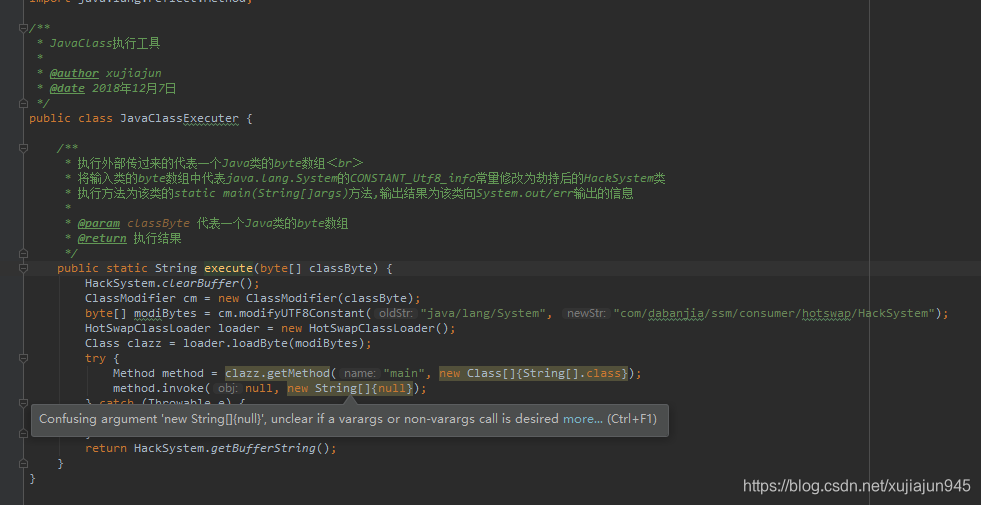Click the modiBytes variable in its declaration
981x505 pixels.
[x=165, y=314]
